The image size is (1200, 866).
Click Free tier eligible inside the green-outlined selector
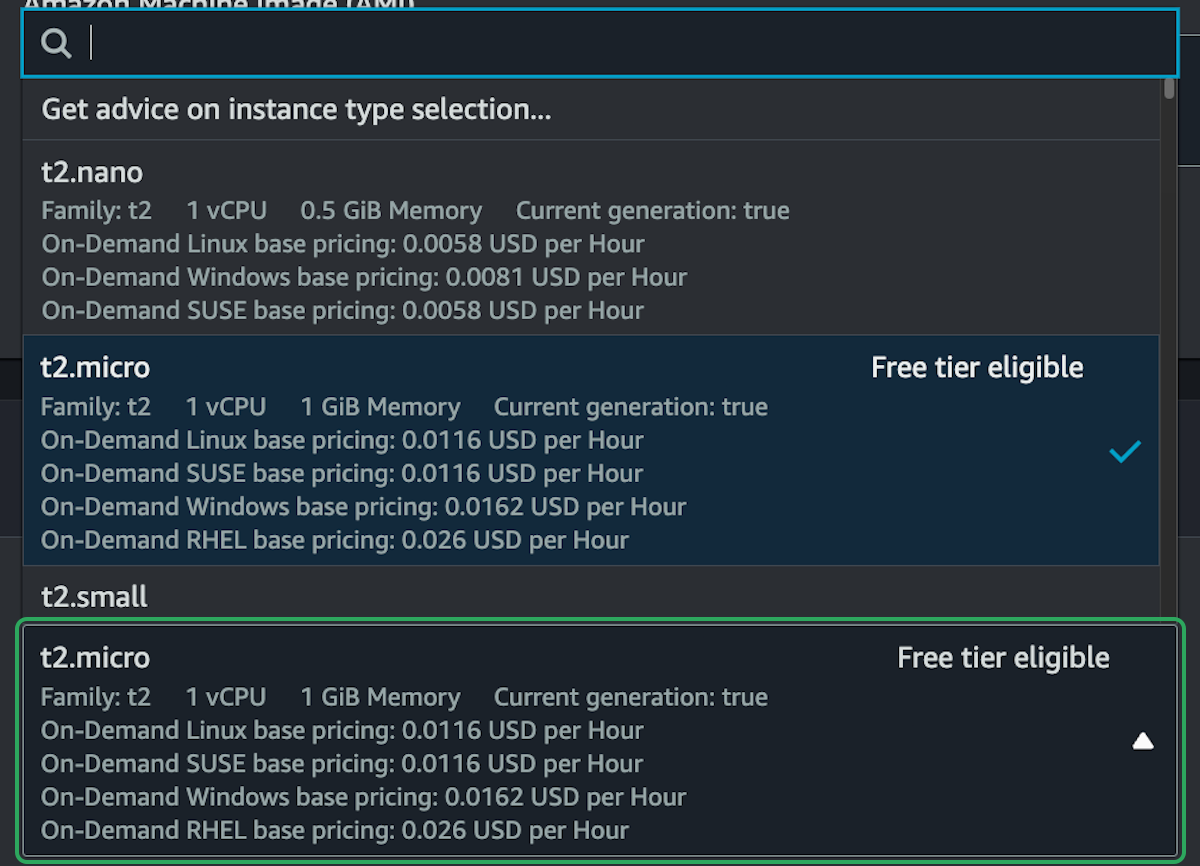(x=1003, y=657)
